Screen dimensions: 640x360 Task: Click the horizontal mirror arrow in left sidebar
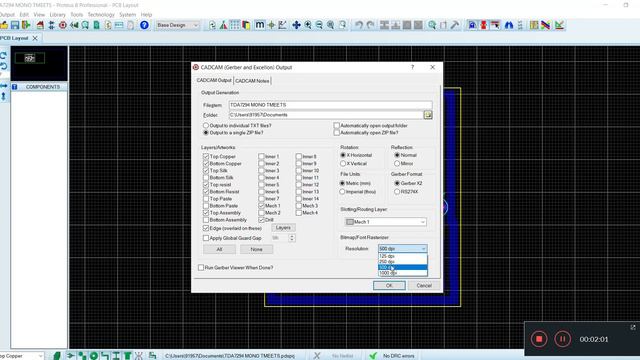coord(4,86)
